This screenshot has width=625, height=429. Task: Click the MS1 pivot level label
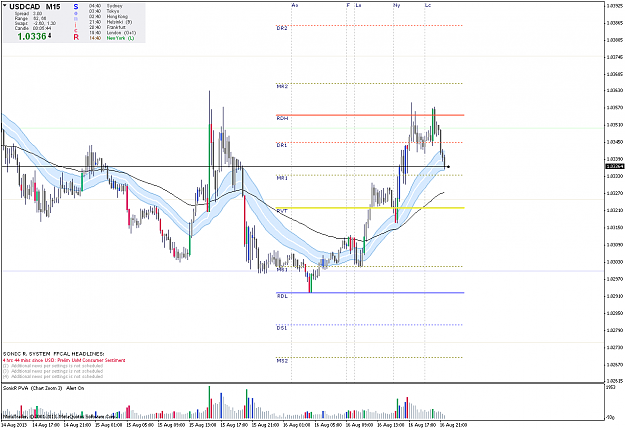tap(282, 270)
